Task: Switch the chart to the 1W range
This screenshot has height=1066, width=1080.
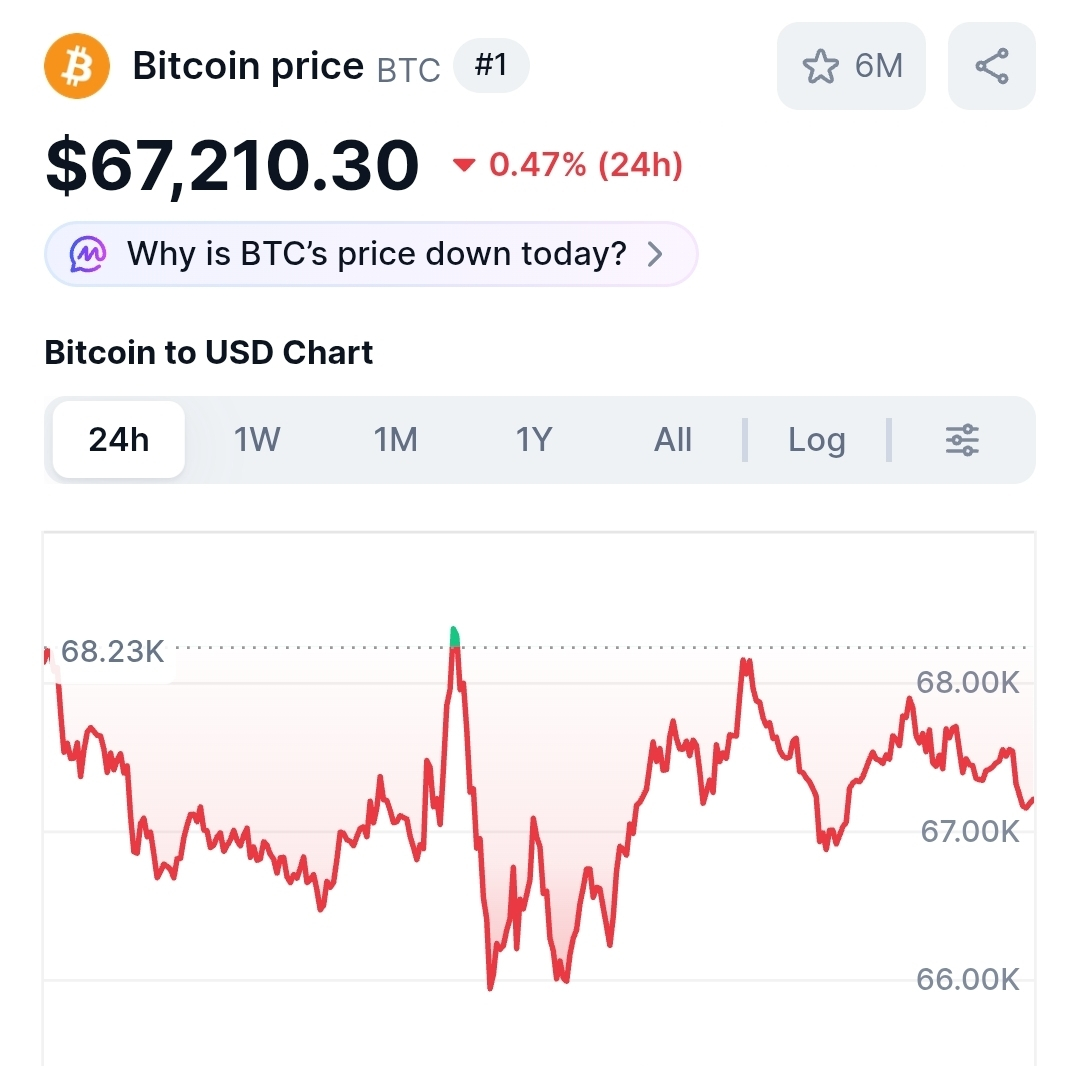Action: (257, 440)
